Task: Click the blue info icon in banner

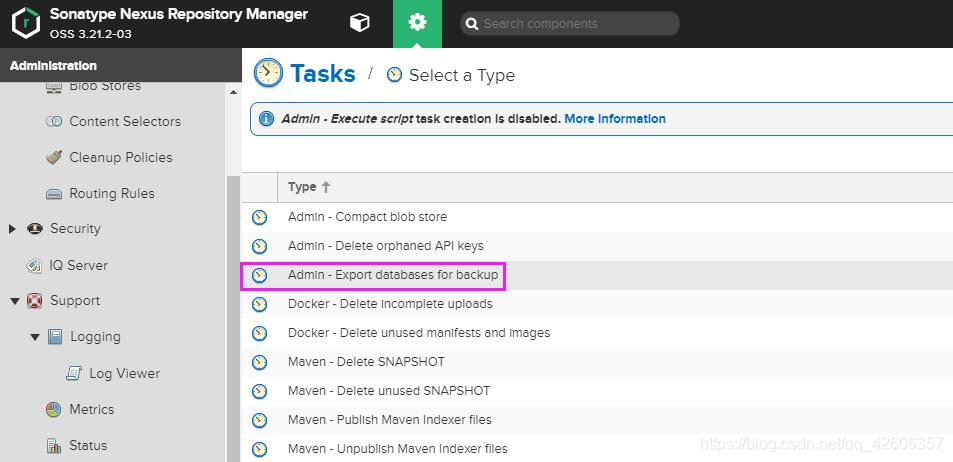Action: point(266,119)
